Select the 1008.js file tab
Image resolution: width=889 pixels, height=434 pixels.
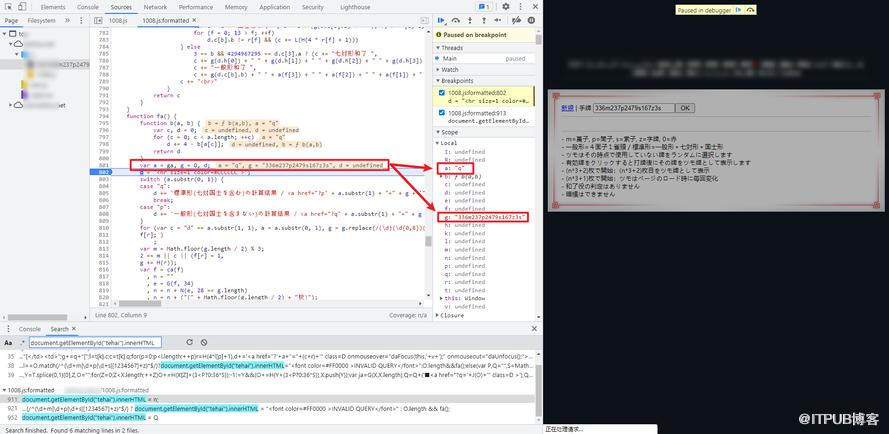(x=118, y=20)
